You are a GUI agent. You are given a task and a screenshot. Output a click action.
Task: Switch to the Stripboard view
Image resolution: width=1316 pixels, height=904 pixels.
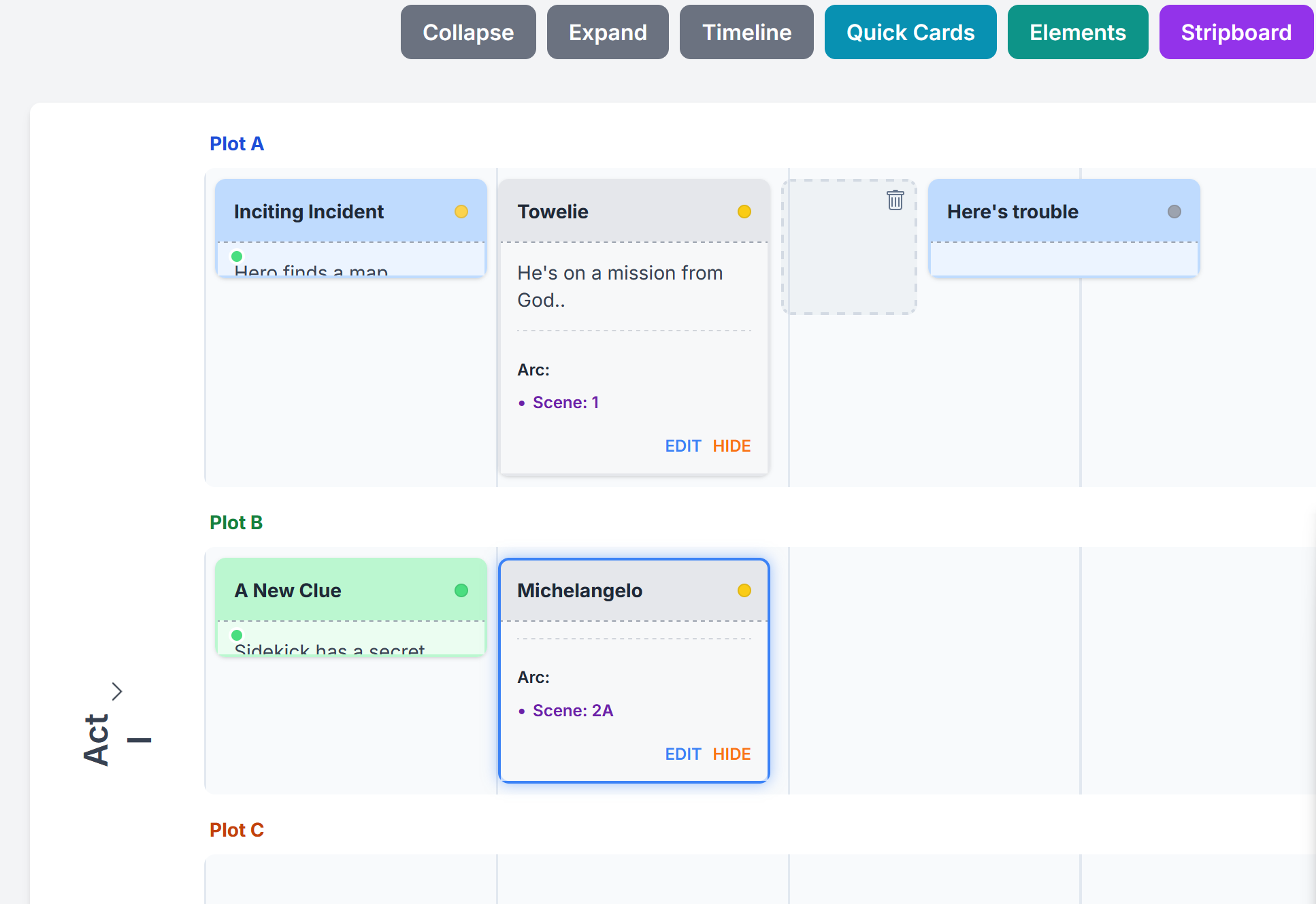click(1236, 33)
